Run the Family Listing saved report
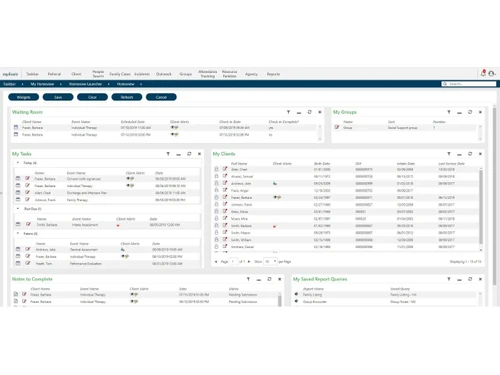The width and height of the screenshot is (500, 375). coord(296,294)
